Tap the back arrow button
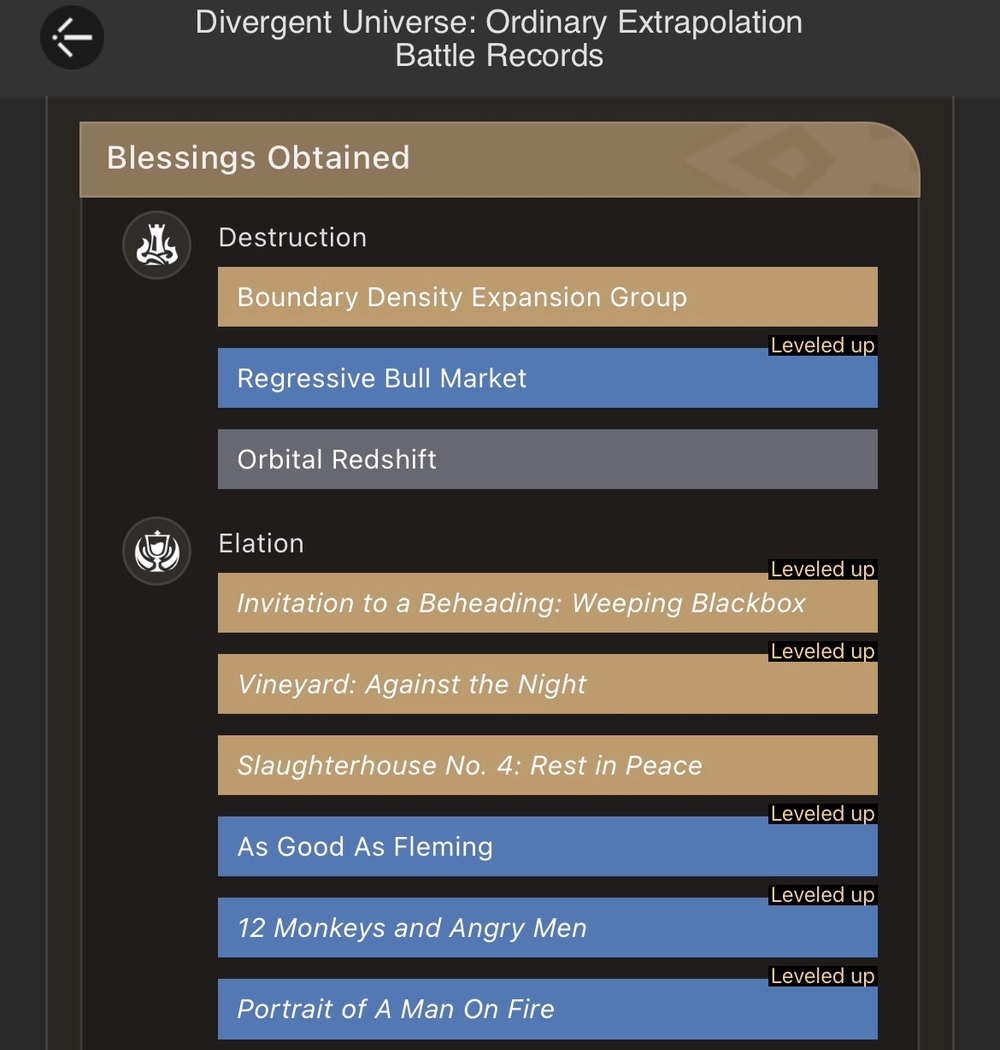The width and height of the screenshot is (1000, 1050). click(71, 38)
